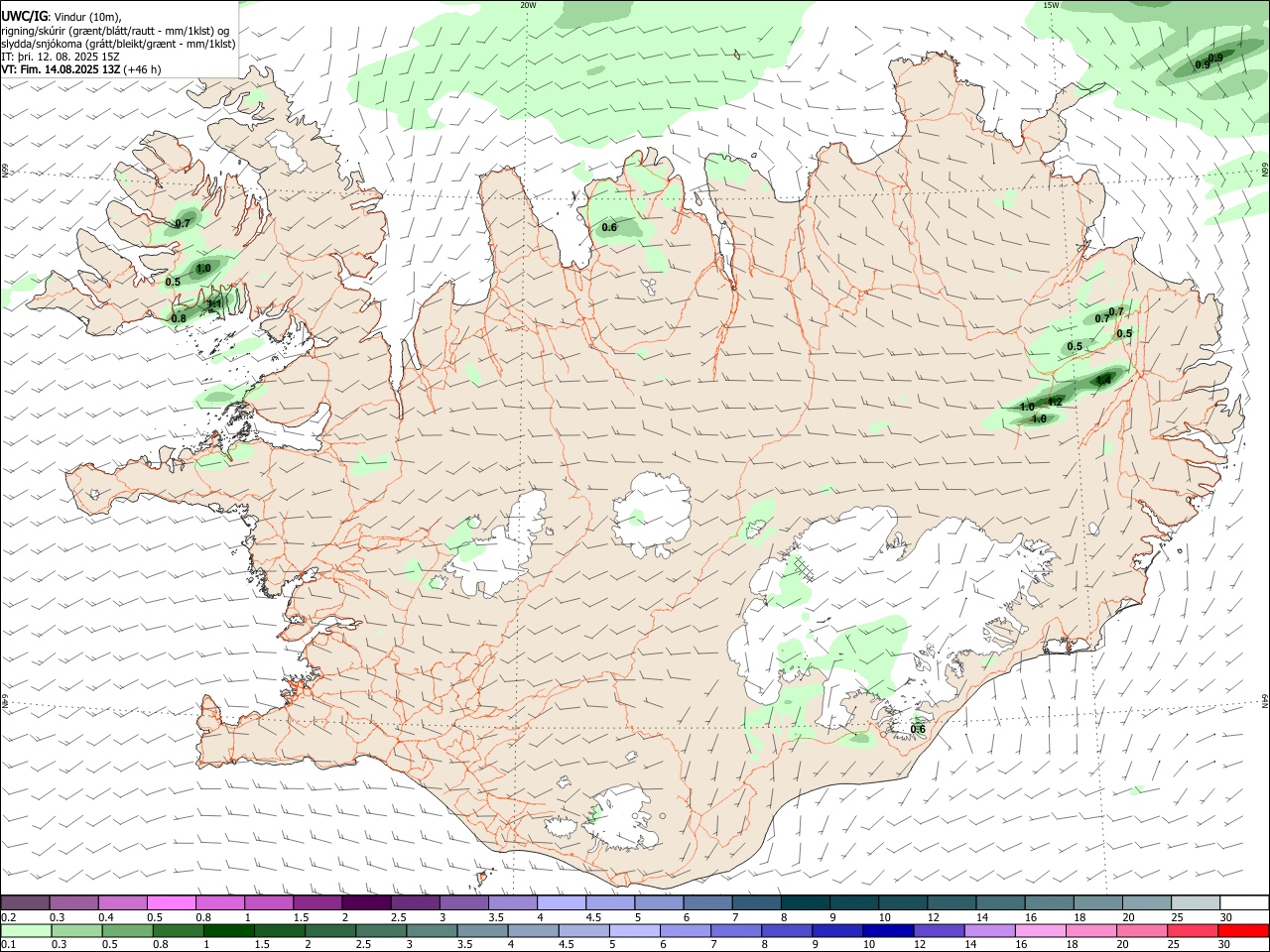Click the palest green swatch above 0.1 in the bottom legend row
1270x952 pixels.
click(x=26, y=930)
